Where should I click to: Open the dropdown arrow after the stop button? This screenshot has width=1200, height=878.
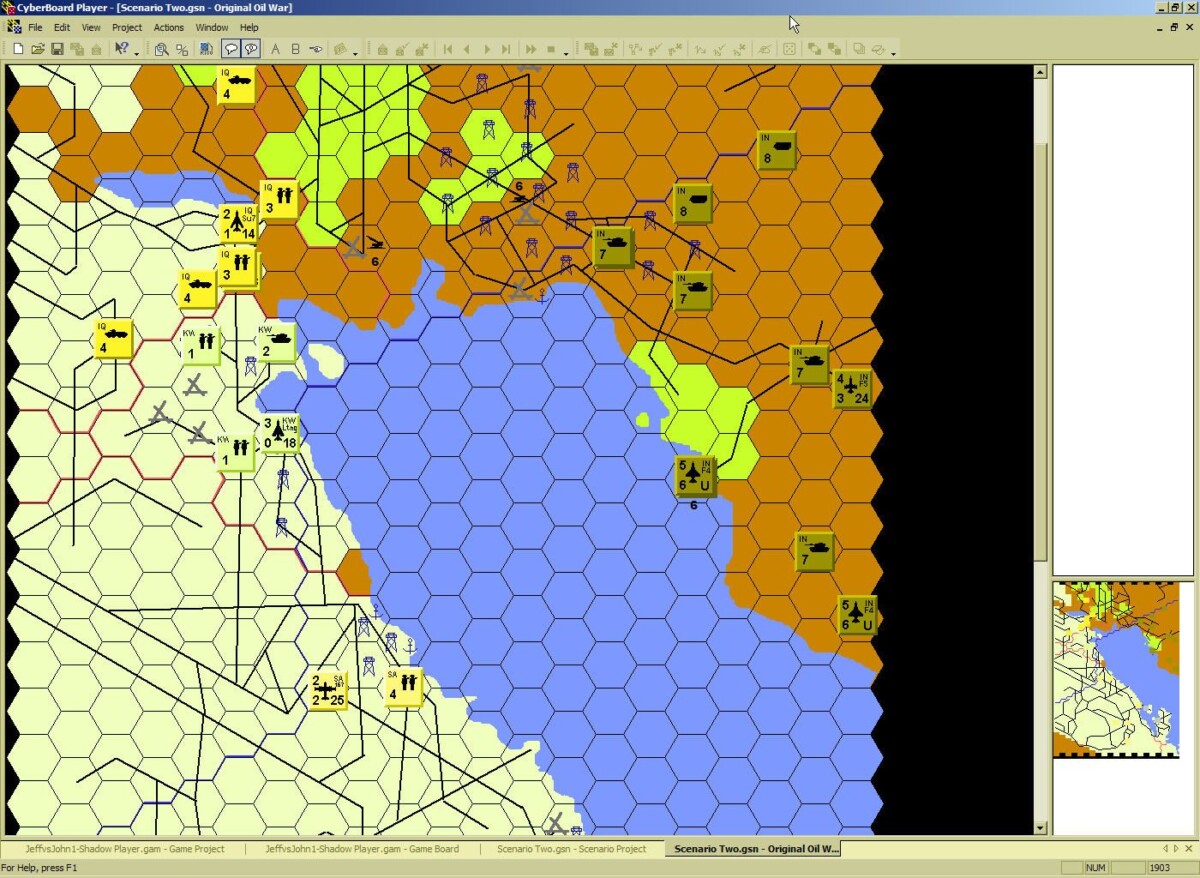(x=566, y=51)
